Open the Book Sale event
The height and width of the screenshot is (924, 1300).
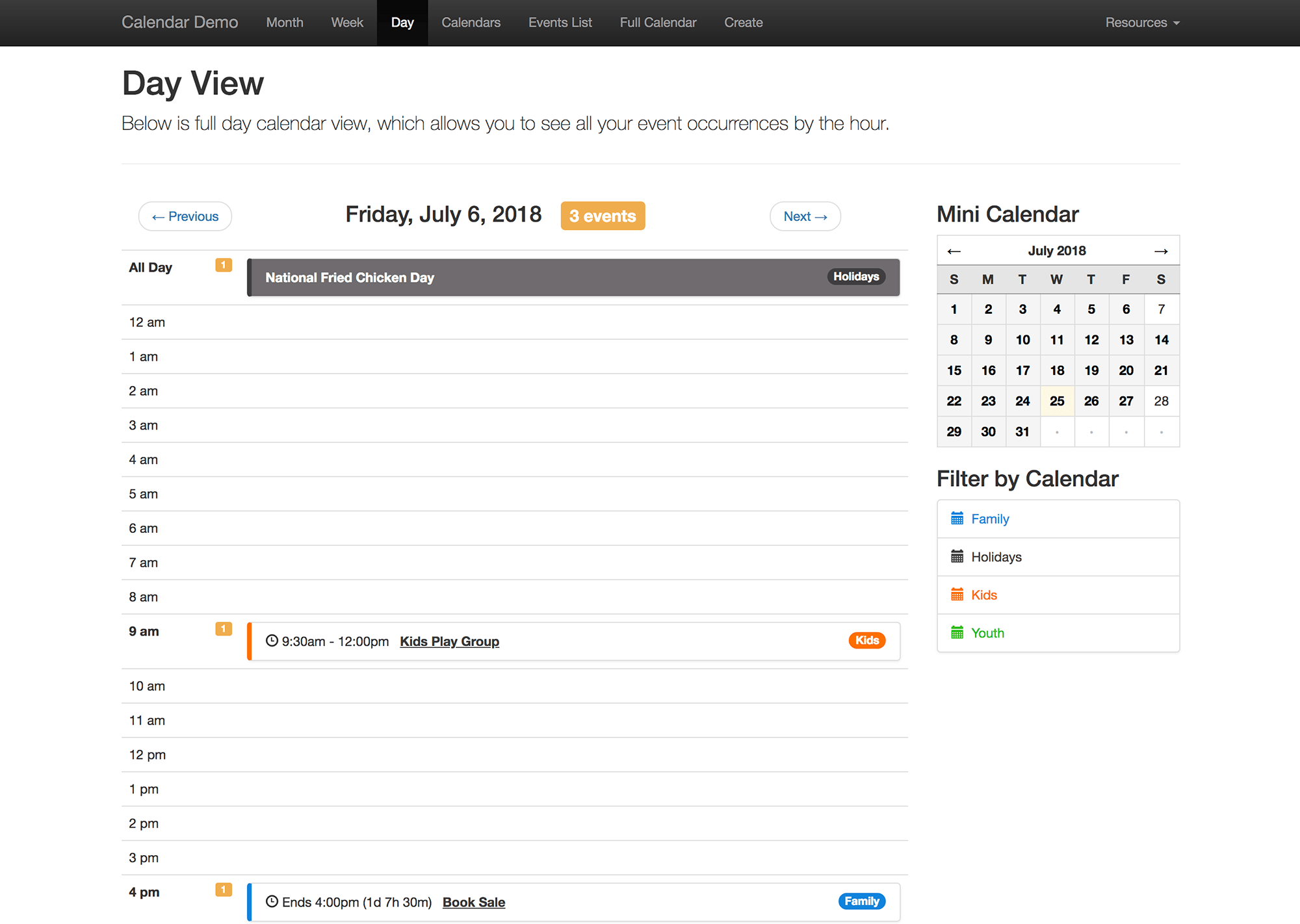(x=473, y=902)
